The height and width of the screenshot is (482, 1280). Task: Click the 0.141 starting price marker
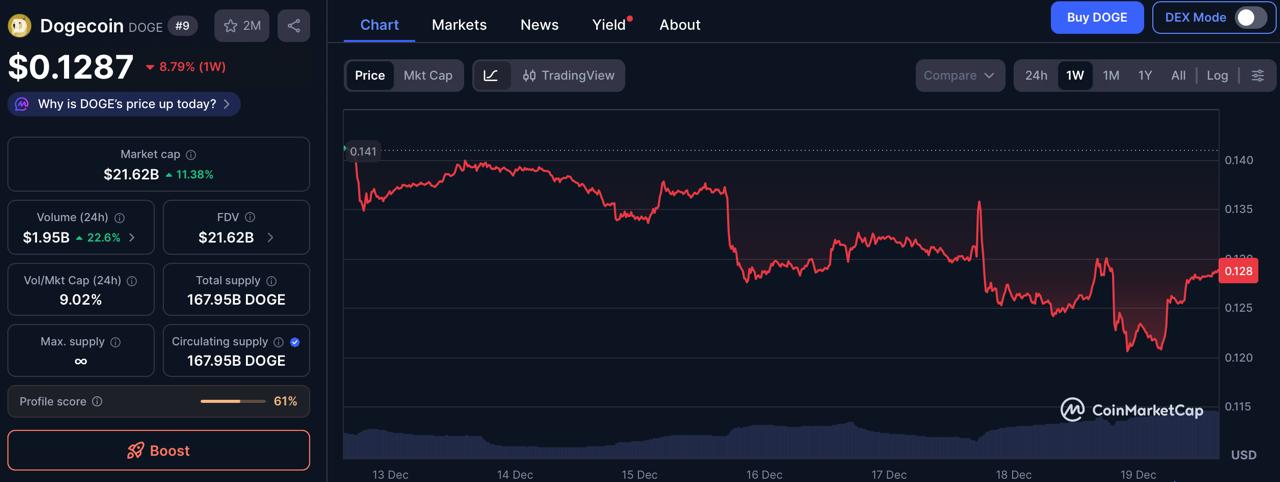tap(362, 151)
